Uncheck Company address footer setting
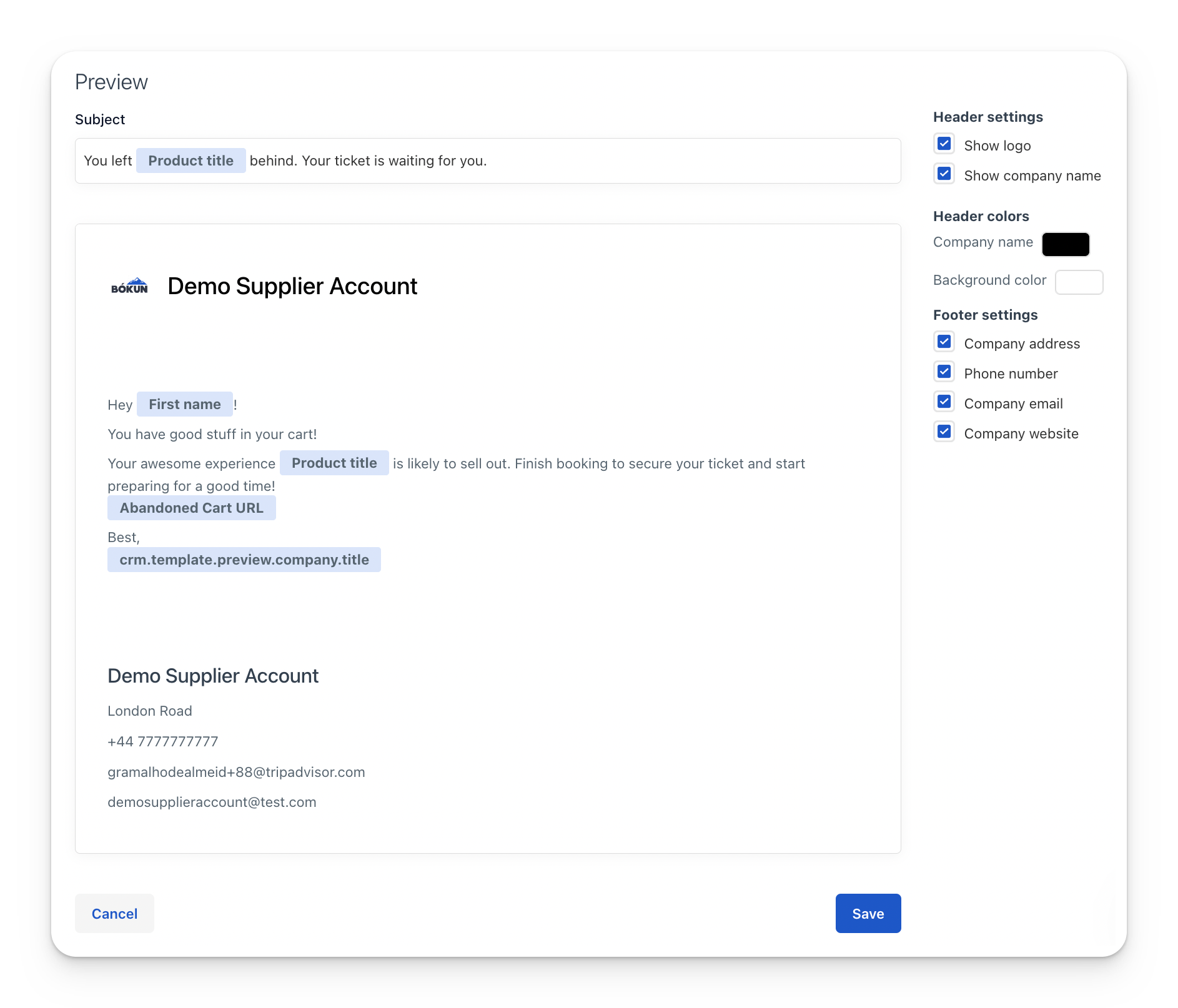1178x1008 pixels. [x=944, y=342]
